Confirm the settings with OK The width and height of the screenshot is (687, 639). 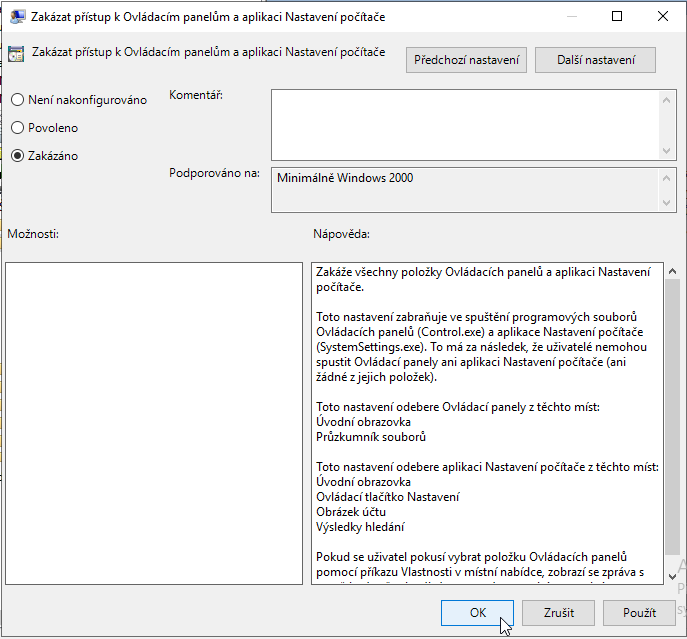(x=477, y=613)
